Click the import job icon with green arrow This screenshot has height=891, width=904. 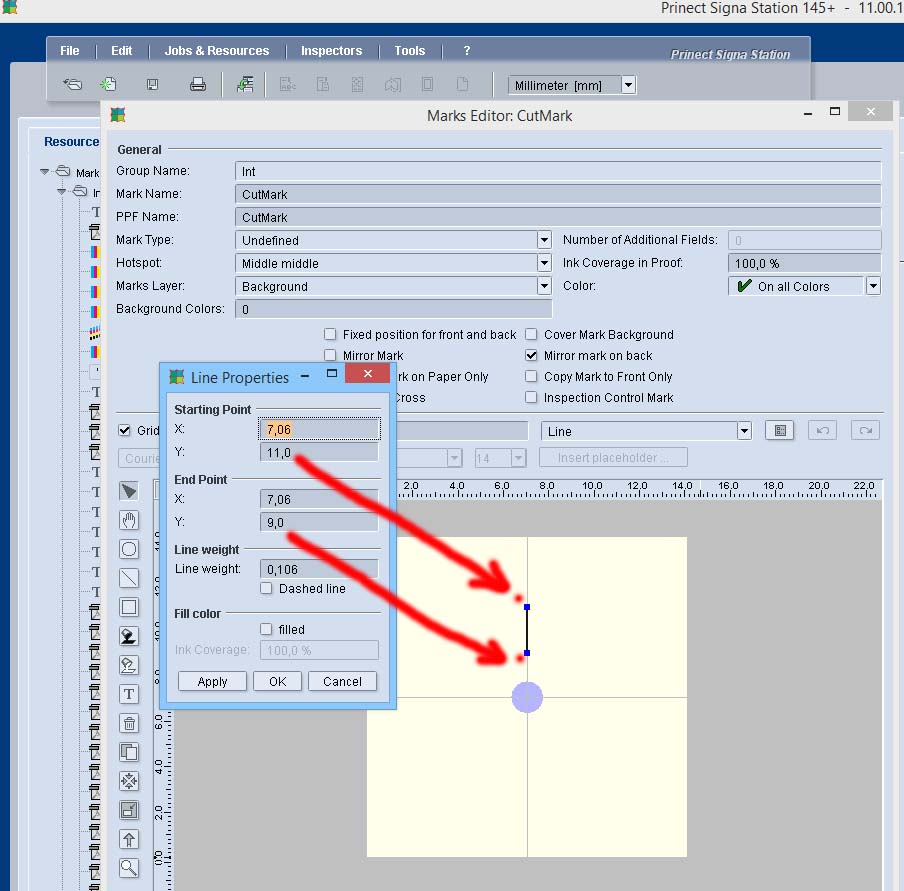pyautogui.click(x=245, y=85)
